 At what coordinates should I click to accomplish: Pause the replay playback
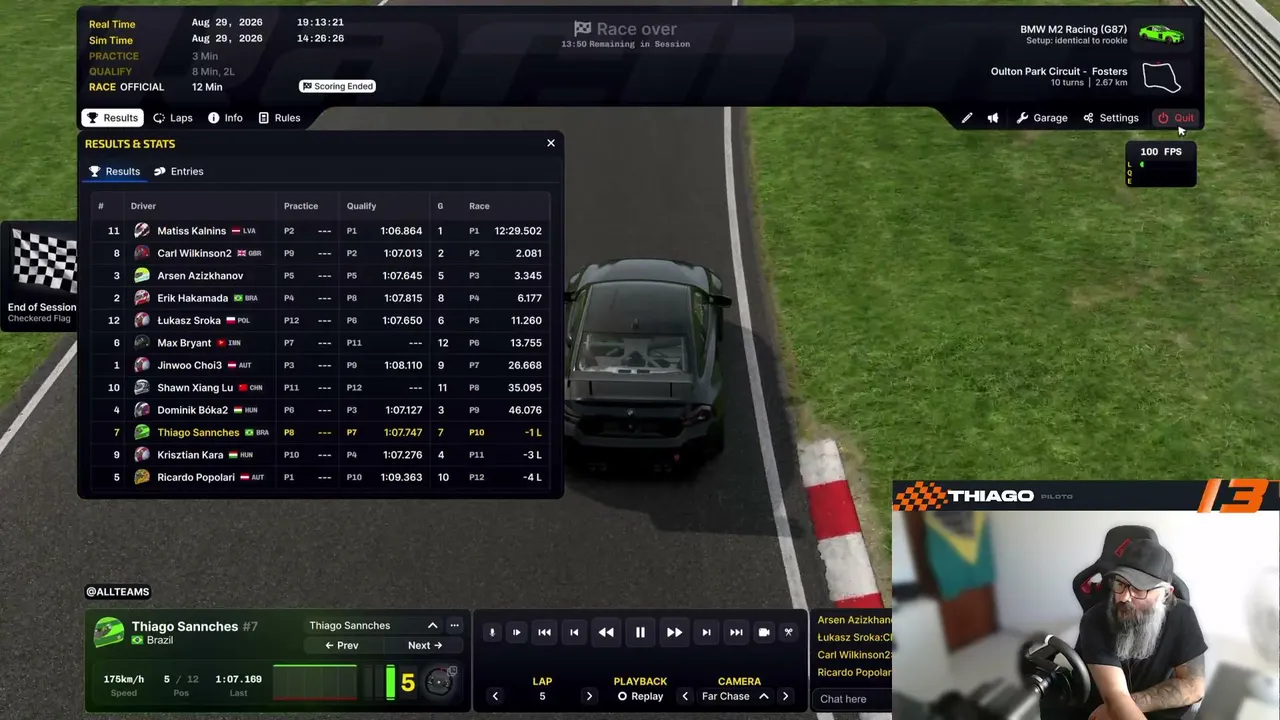tap(640, 632)
